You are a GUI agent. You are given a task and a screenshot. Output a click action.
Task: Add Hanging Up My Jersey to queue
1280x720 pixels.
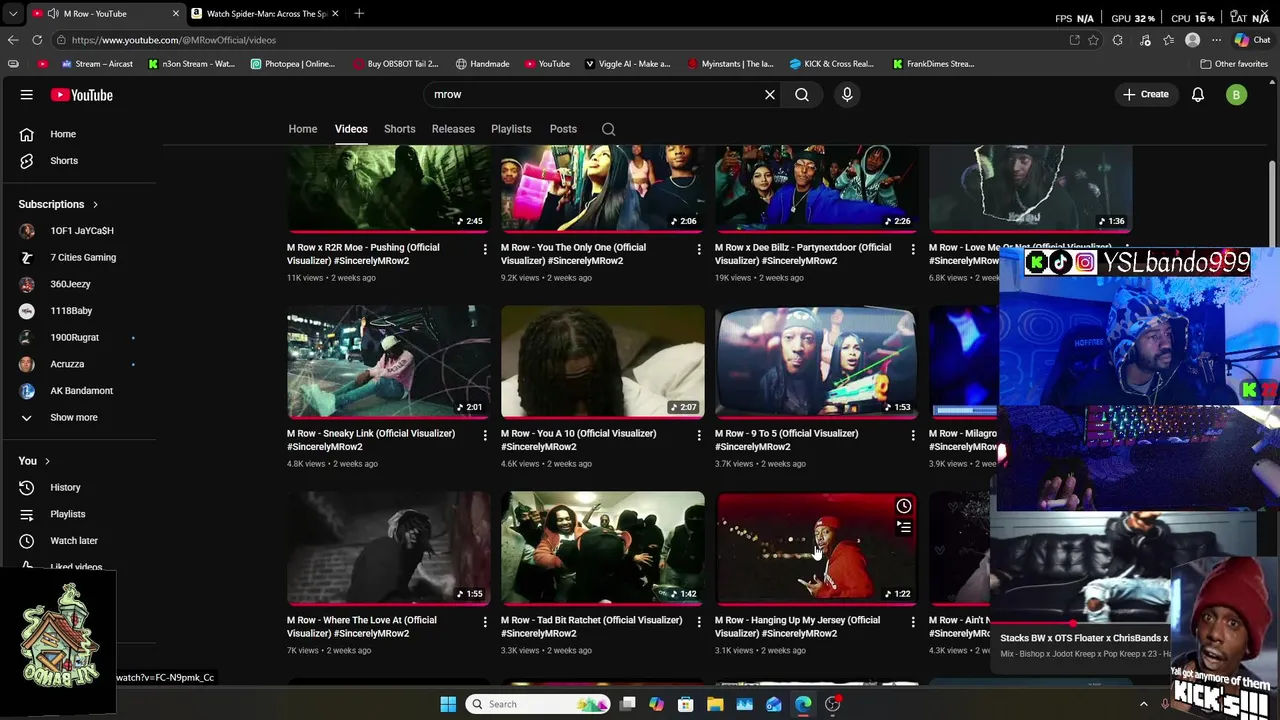904,527
